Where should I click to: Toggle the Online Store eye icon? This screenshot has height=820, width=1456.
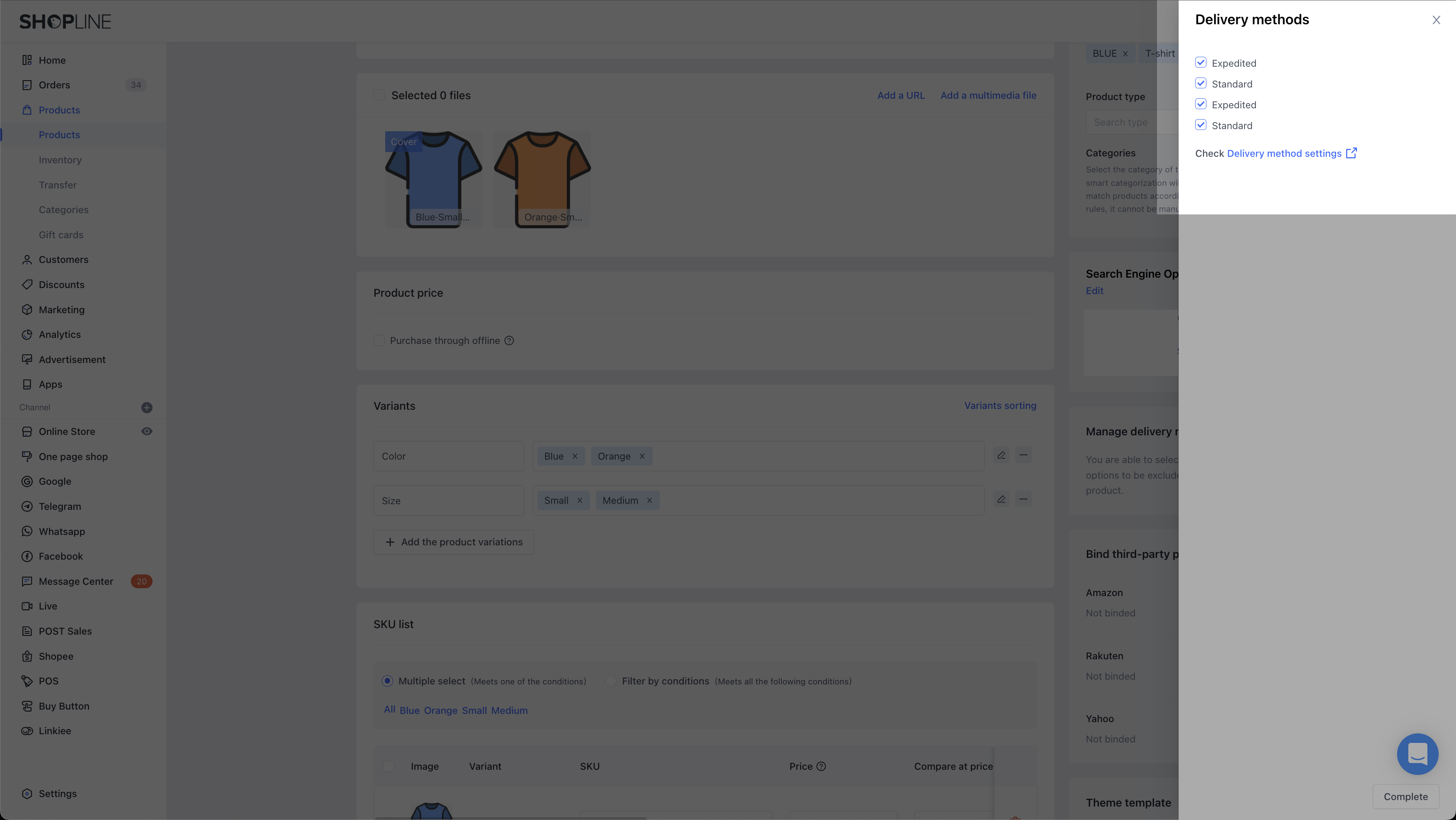coord(146,432)
